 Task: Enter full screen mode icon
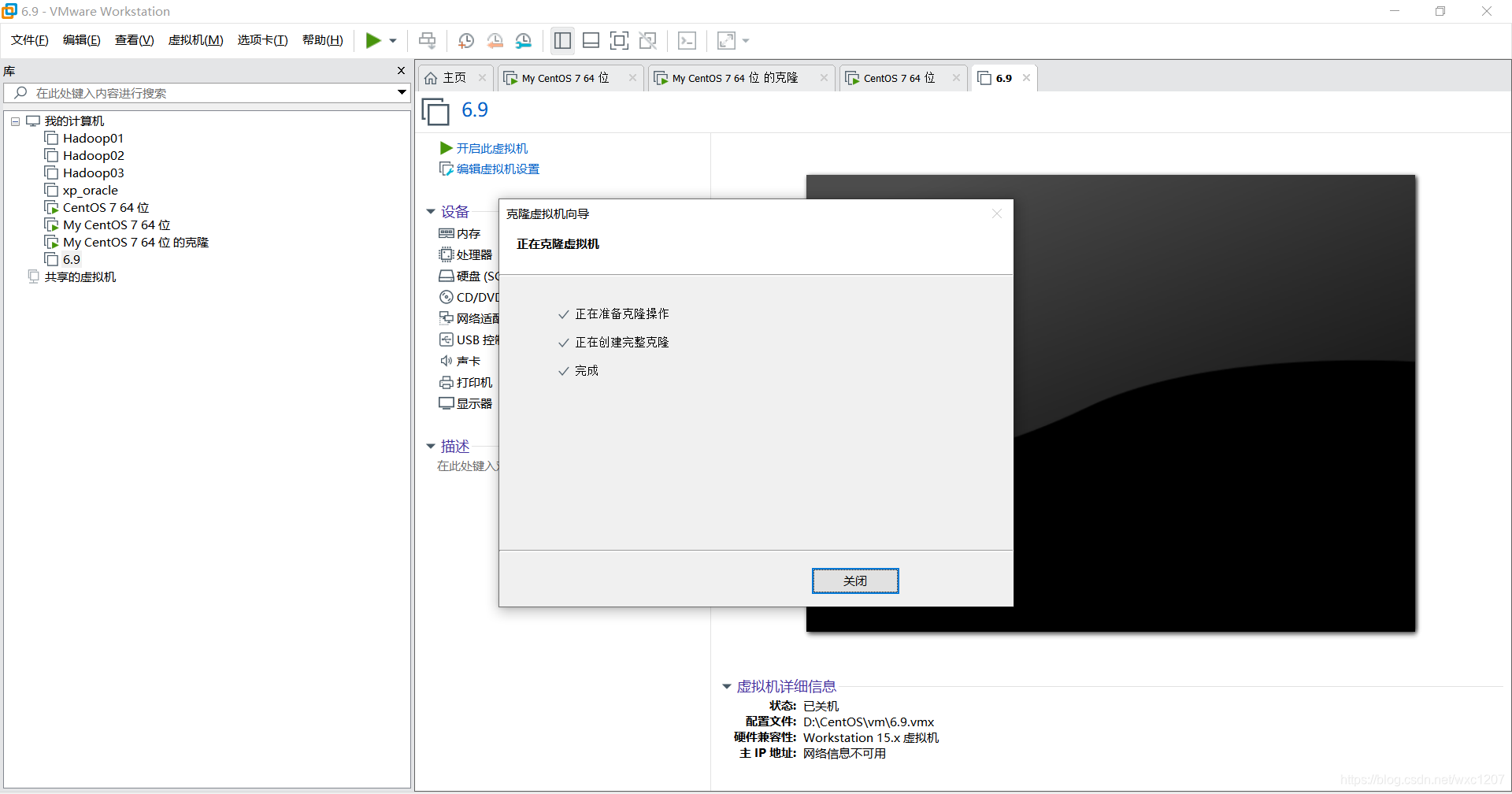coord(620,41)
